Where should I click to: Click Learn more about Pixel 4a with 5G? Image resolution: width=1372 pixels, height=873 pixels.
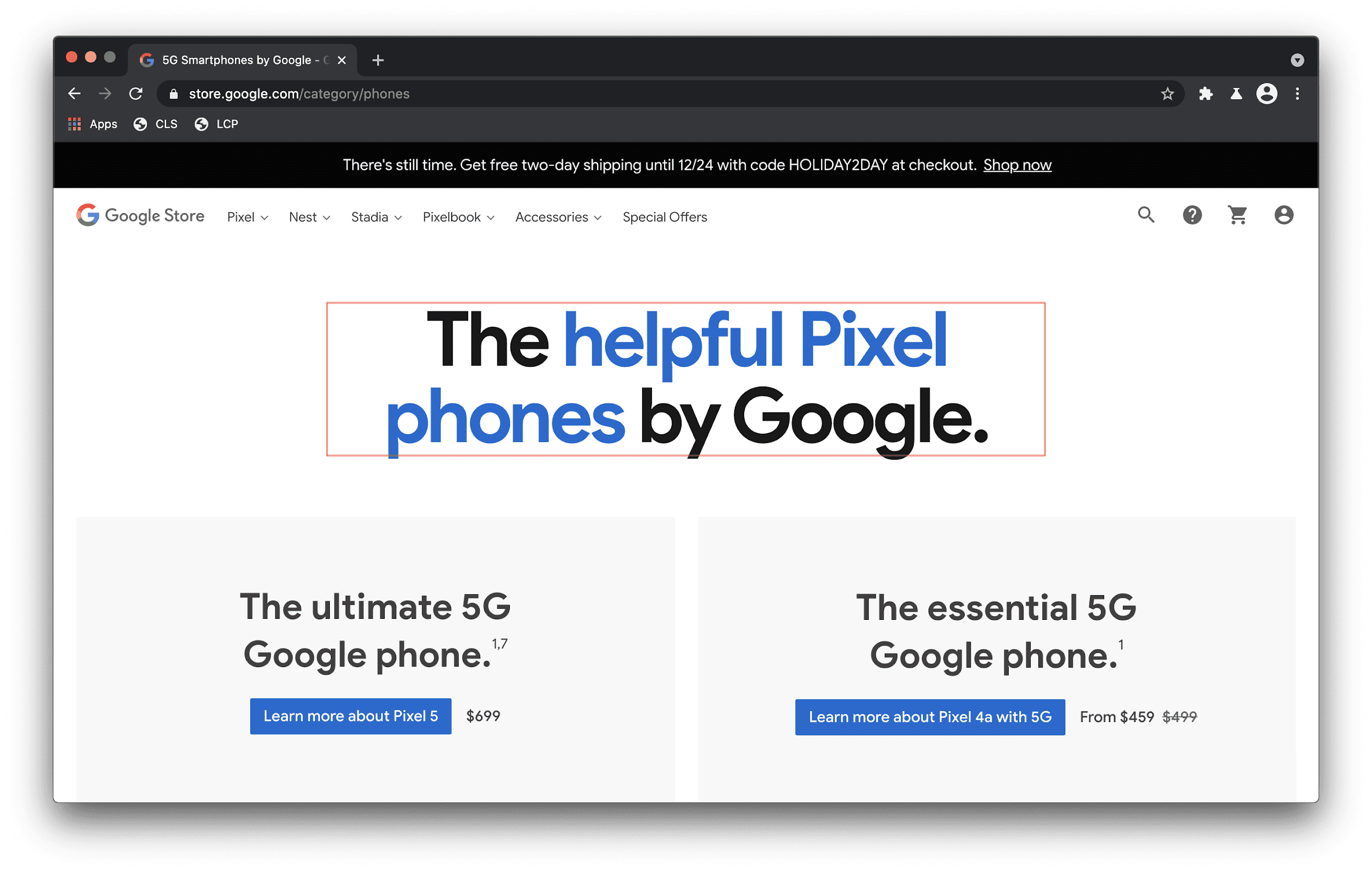click(x=902, y=716)
